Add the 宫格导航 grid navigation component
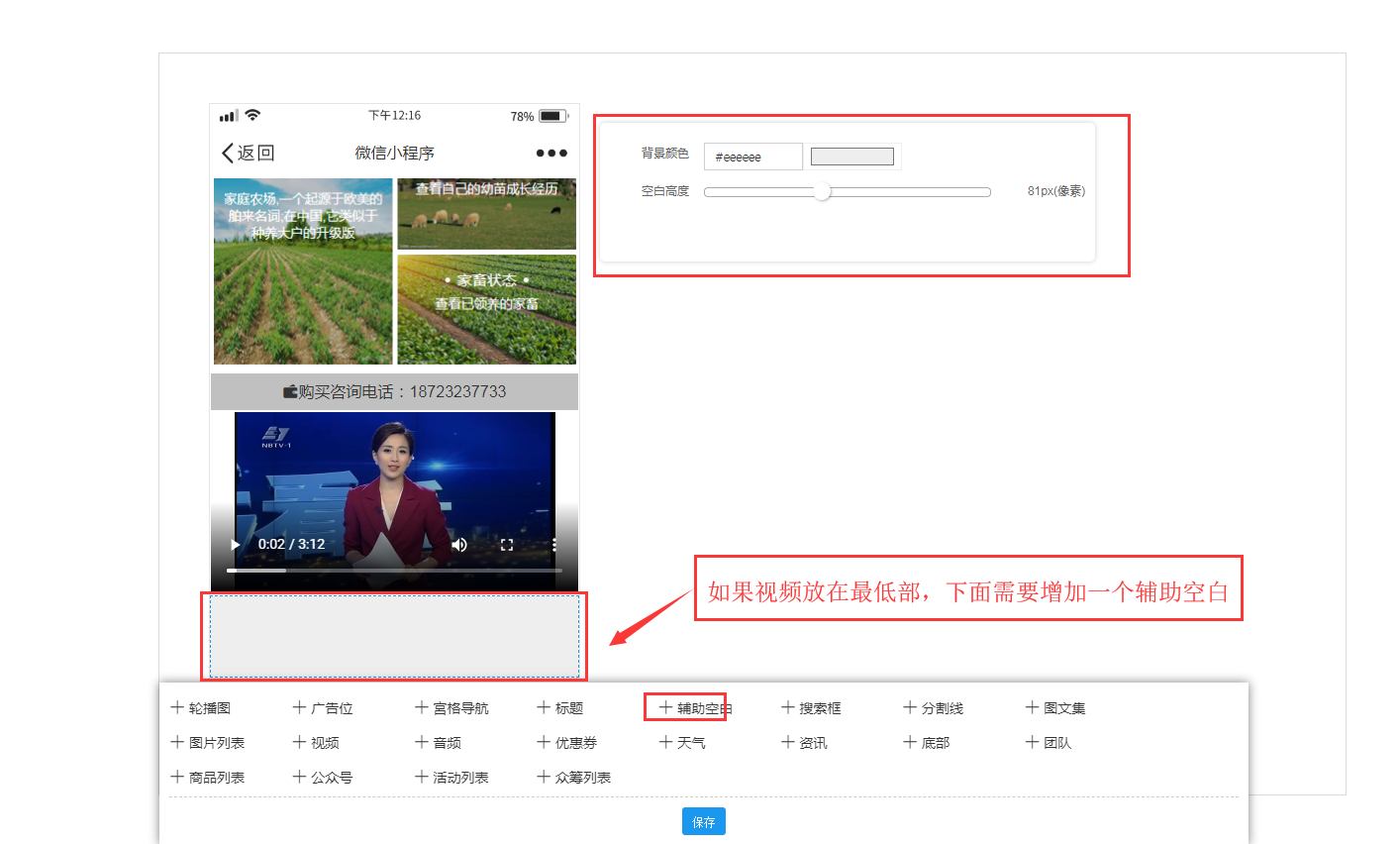 (x=451, y=708)
